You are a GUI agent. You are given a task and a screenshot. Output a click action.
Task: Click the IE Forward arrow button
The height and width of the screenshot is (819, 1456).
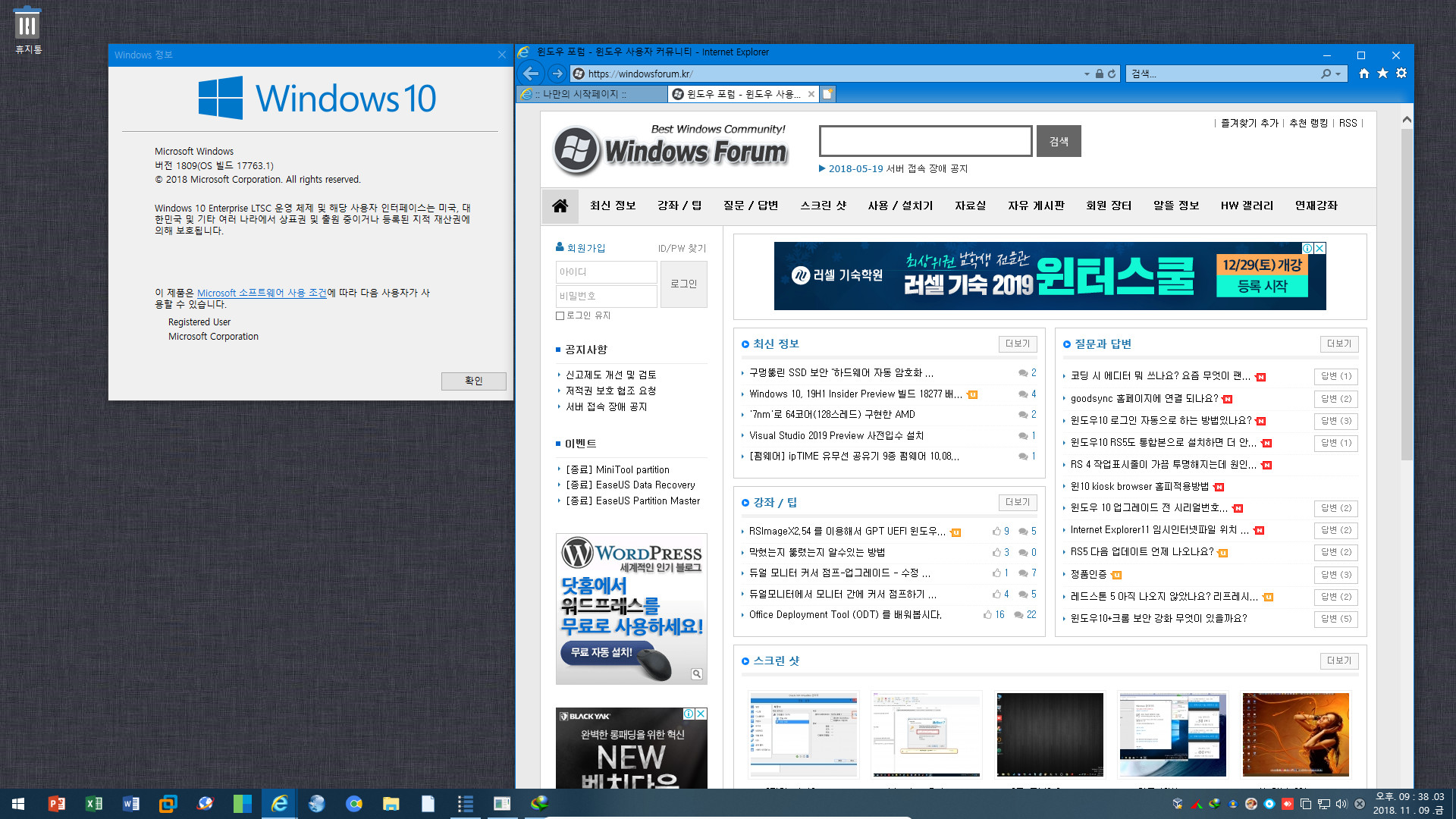[x=557, y=74]
